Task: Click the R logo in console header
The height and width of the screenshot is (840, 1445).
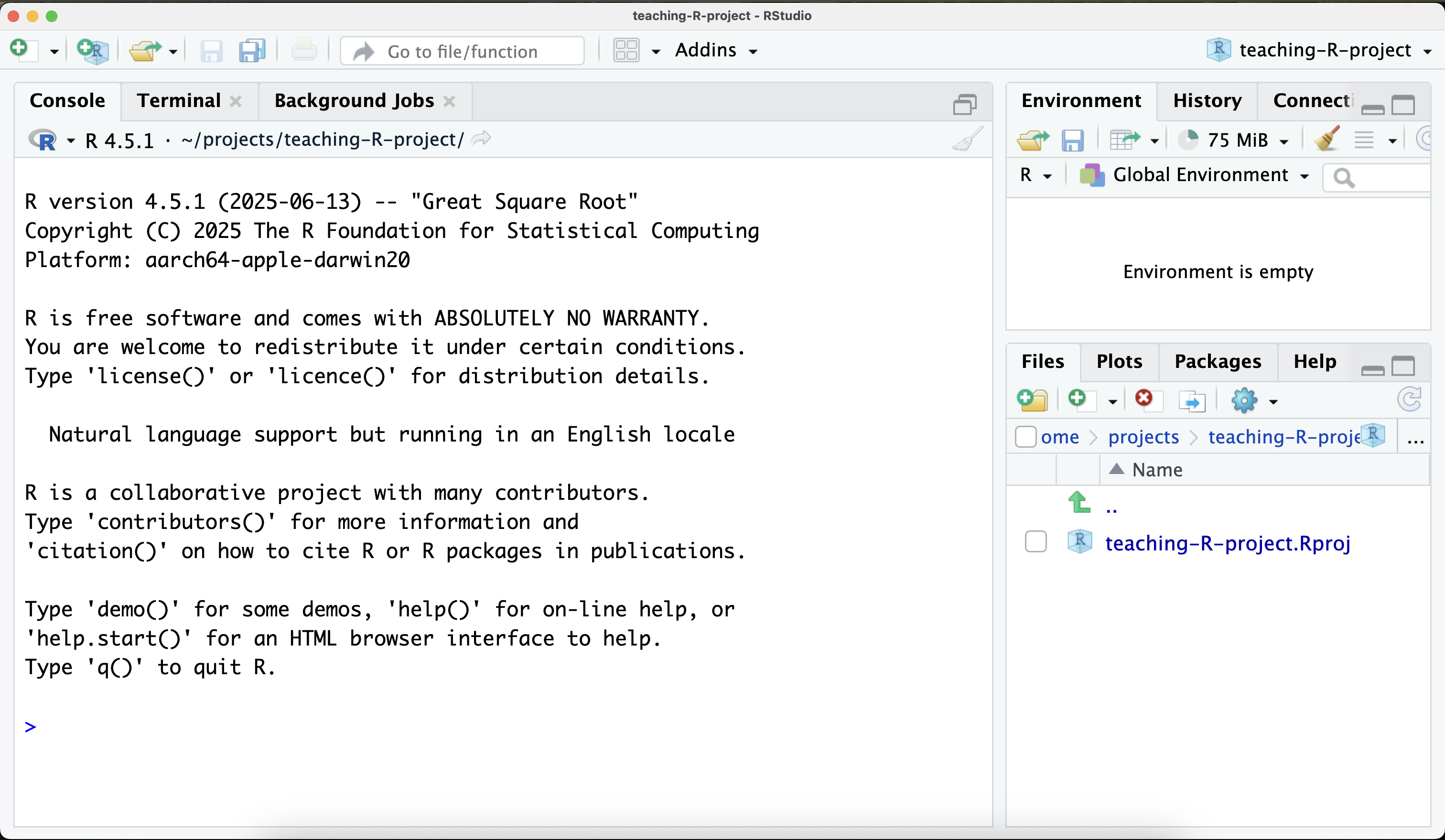Action: click(x=43, y=140)
